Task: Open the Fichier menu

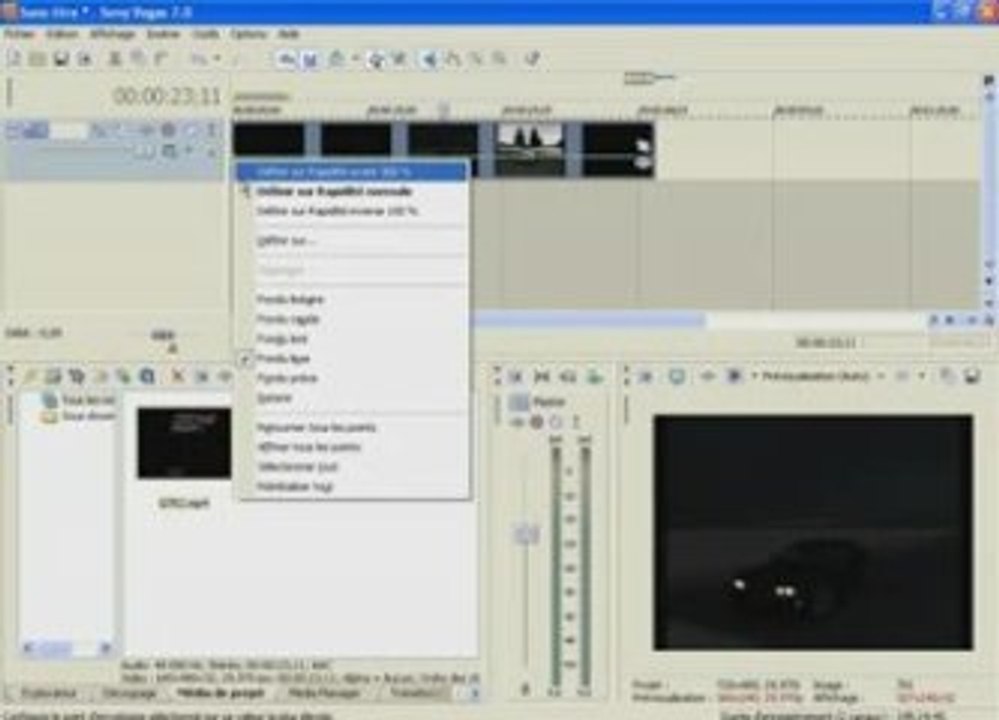Action: click(x=19, y=34)
